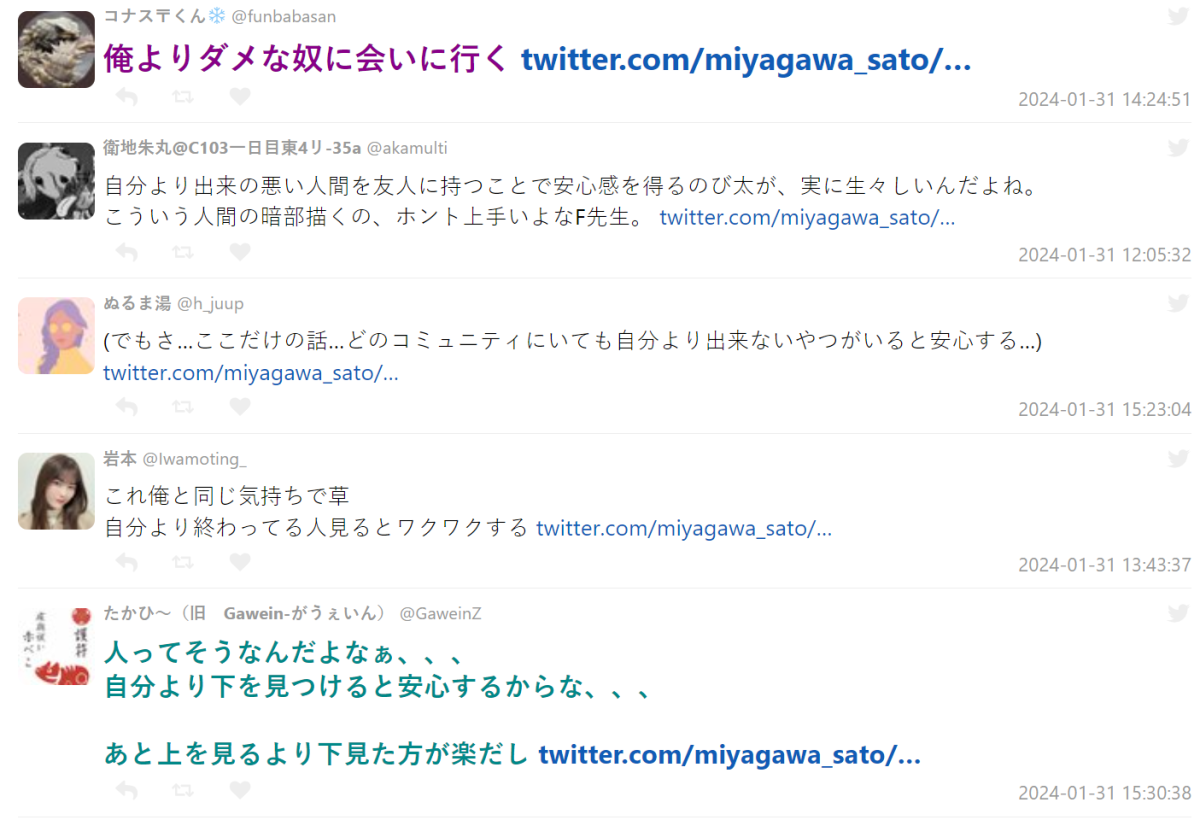Screen dimensions: 1200x820
Task: Follow the miyagawa_sato link in Iwamoting_'s tweet
Action: coord(684,528)
